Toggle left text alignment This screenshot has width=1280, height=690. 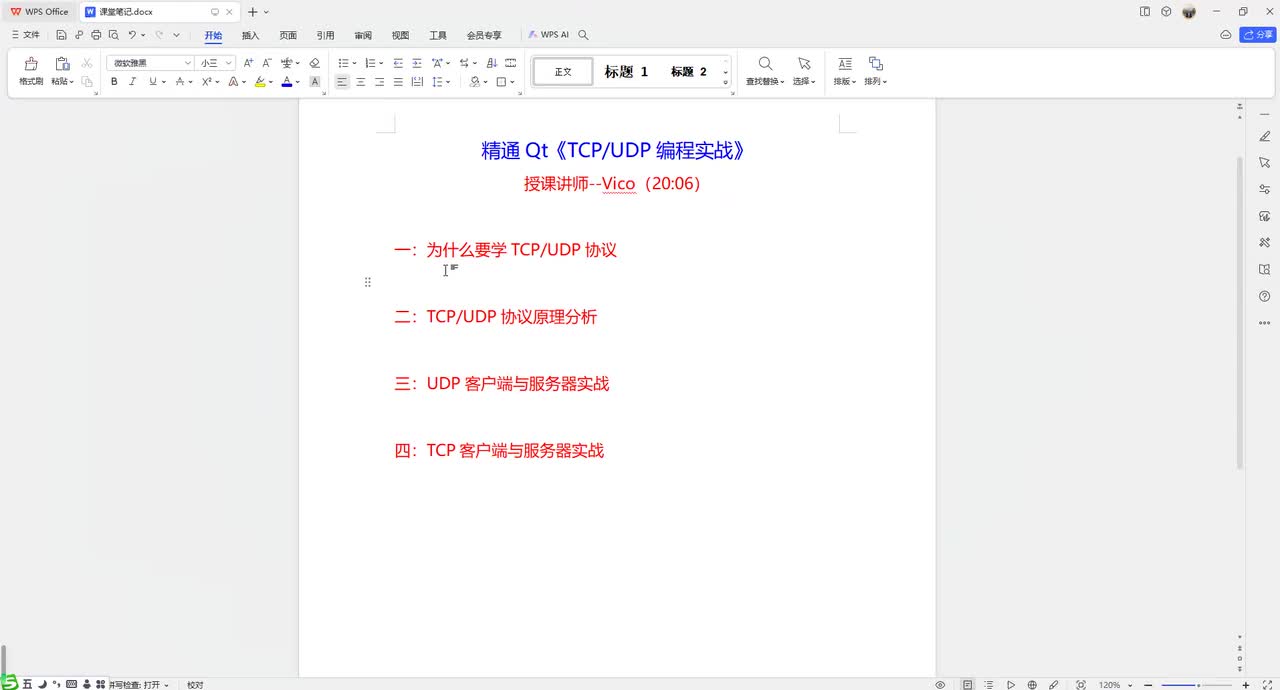[342, 82]
